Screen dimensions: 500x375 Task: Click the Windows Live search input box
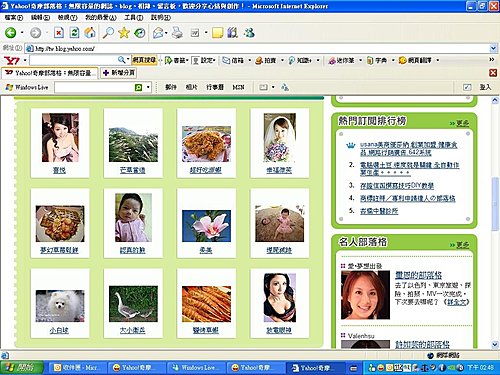point(94,87)
